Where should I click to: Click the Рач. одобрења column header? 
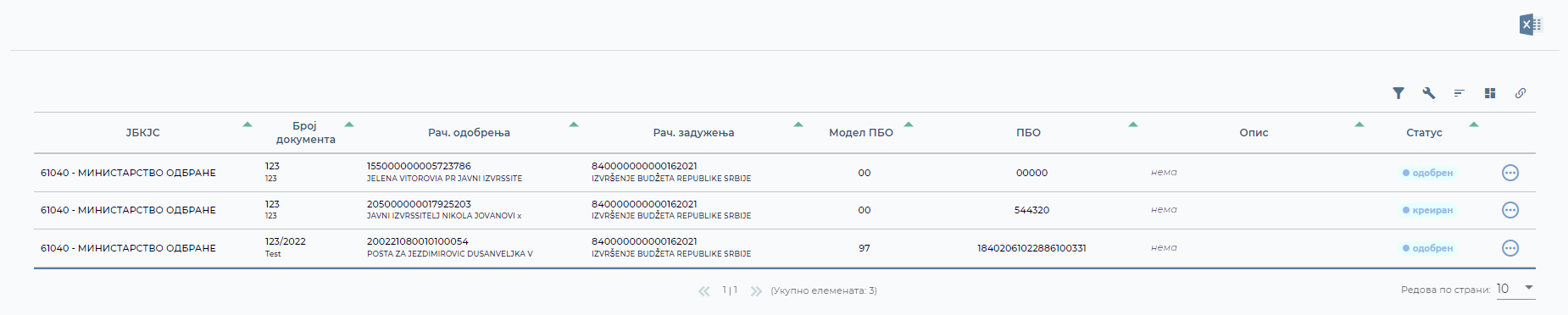pos(469,133)
